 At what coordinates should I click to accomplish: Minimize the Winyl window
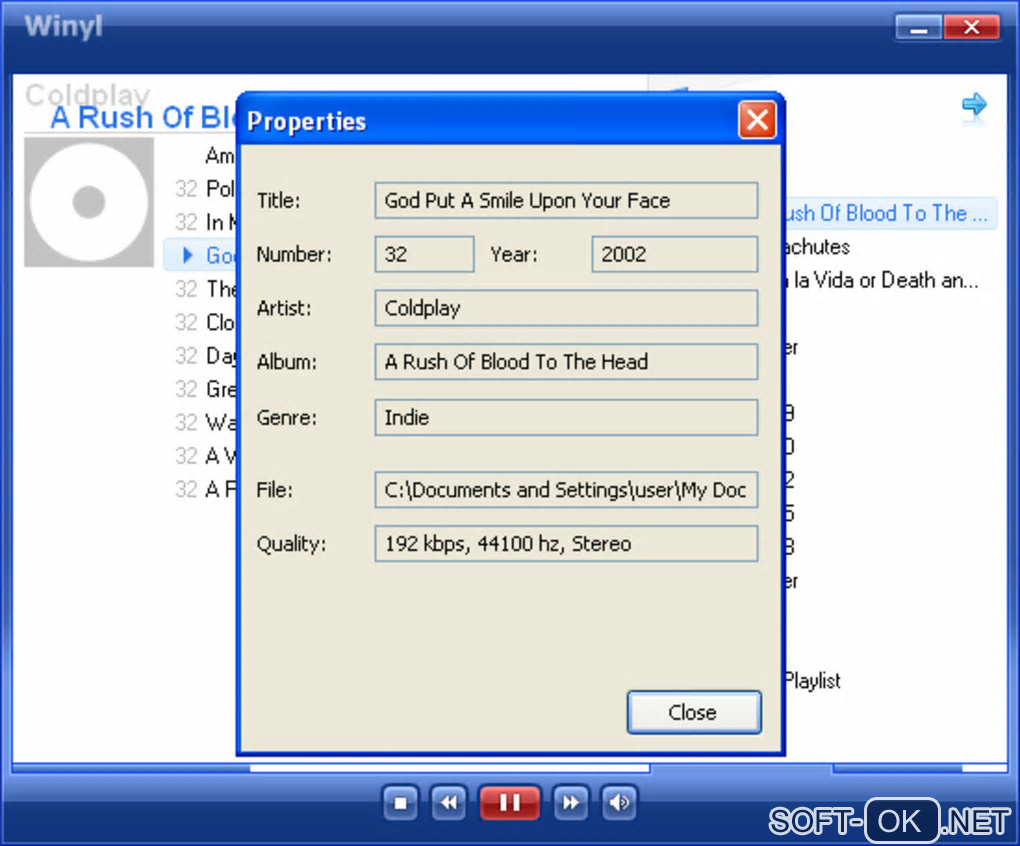919,27
